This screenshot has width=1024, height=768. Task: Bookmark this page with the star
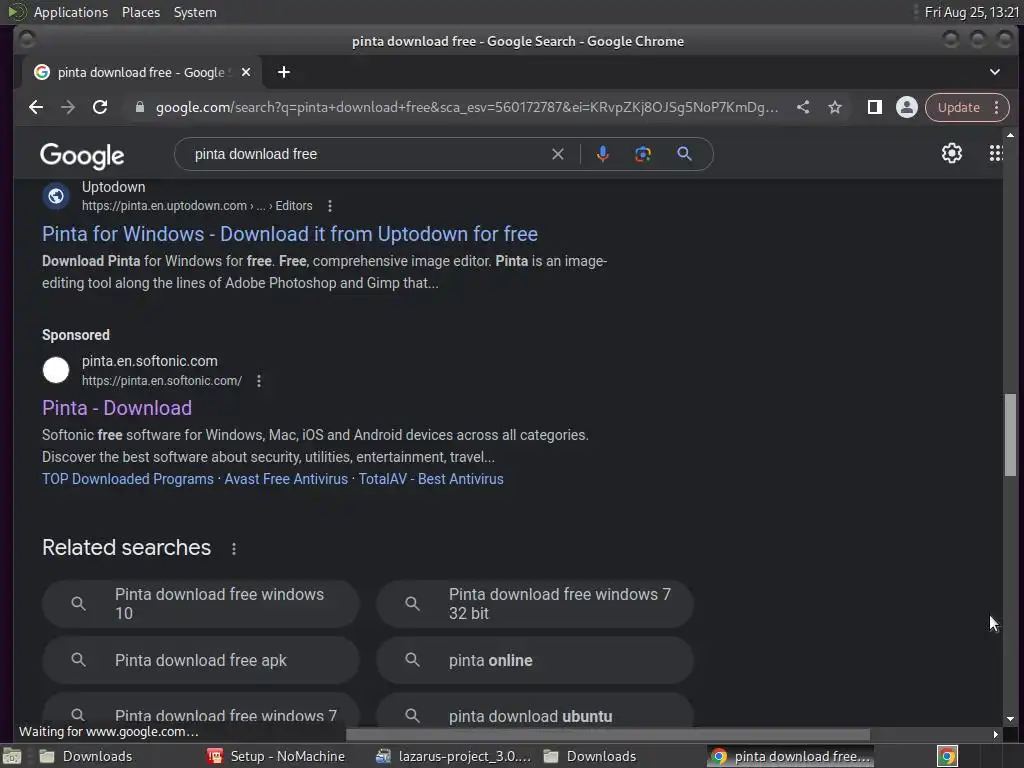[x=835, y=107]
